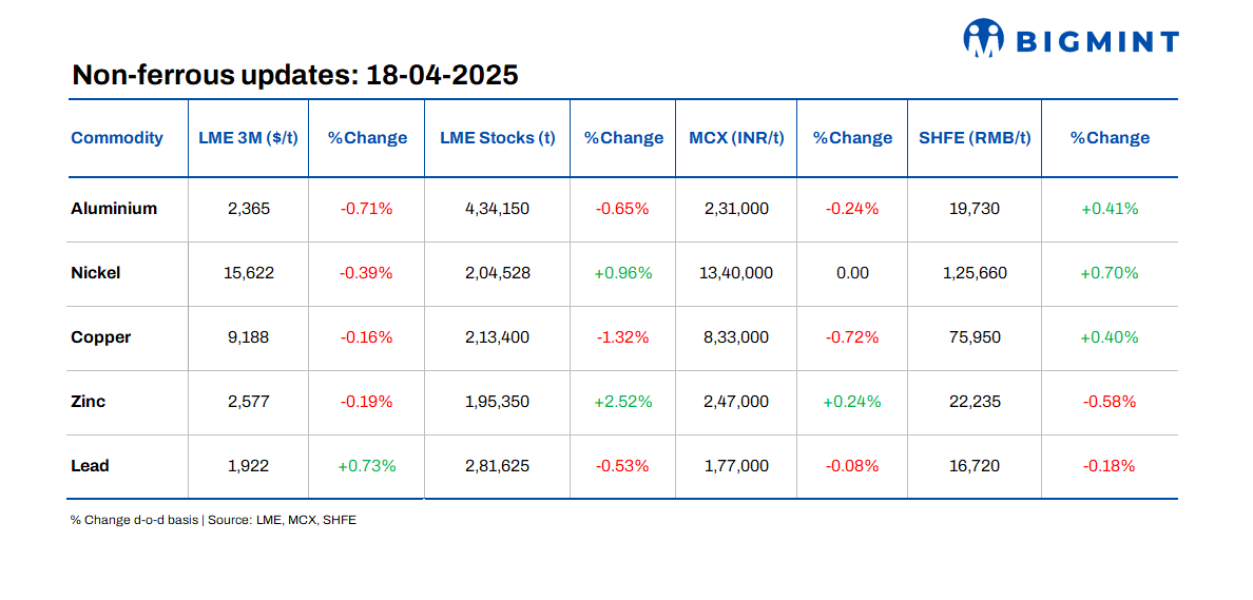
Task: Select the Zinc row label
Action: point(88,401)
